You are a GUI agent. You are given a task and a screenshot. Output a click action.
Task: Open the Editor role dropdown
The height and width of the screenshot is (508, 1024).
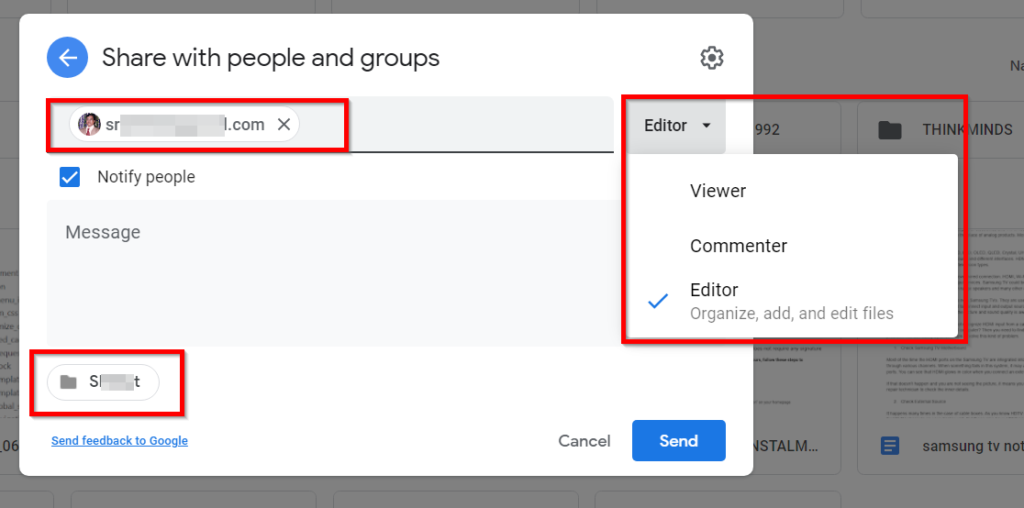pos(677,125)
